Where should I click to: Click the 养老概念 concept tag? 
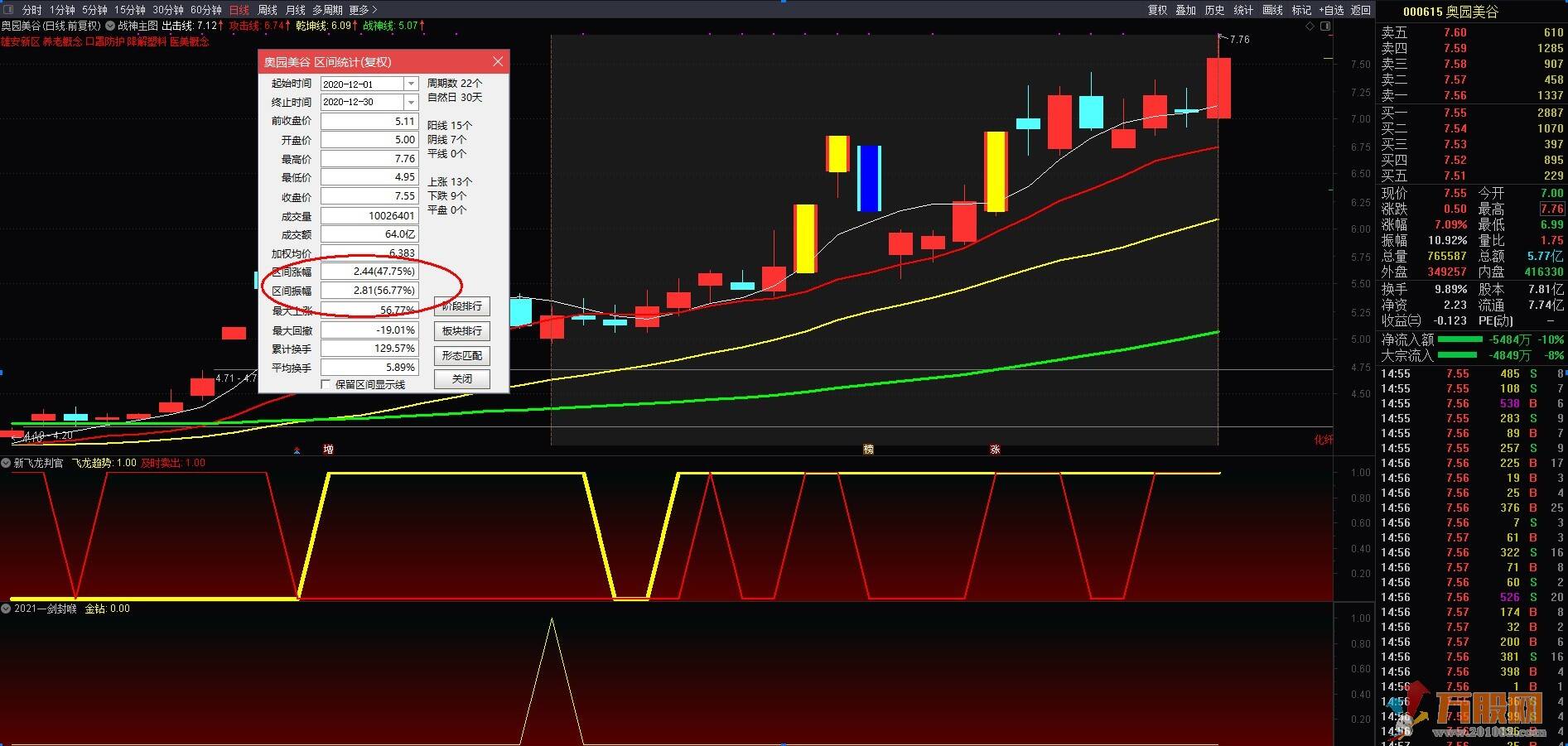coord(63,41)
